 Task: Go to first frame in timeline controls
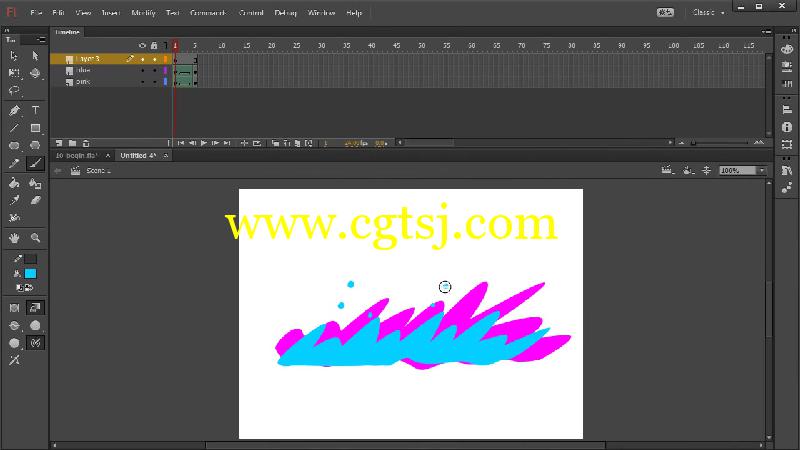(181, 143)
